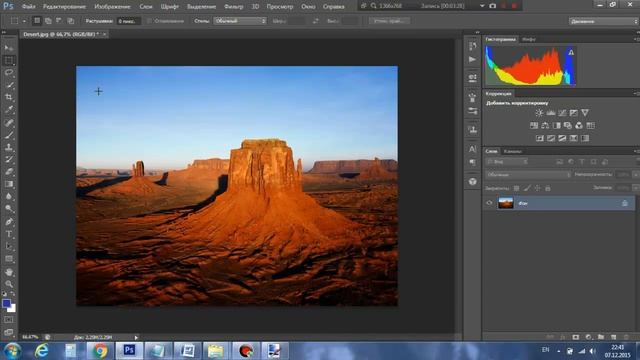This screenshot has height=360, width=640.
Task: Open the Справка menu
Action: 333,7
